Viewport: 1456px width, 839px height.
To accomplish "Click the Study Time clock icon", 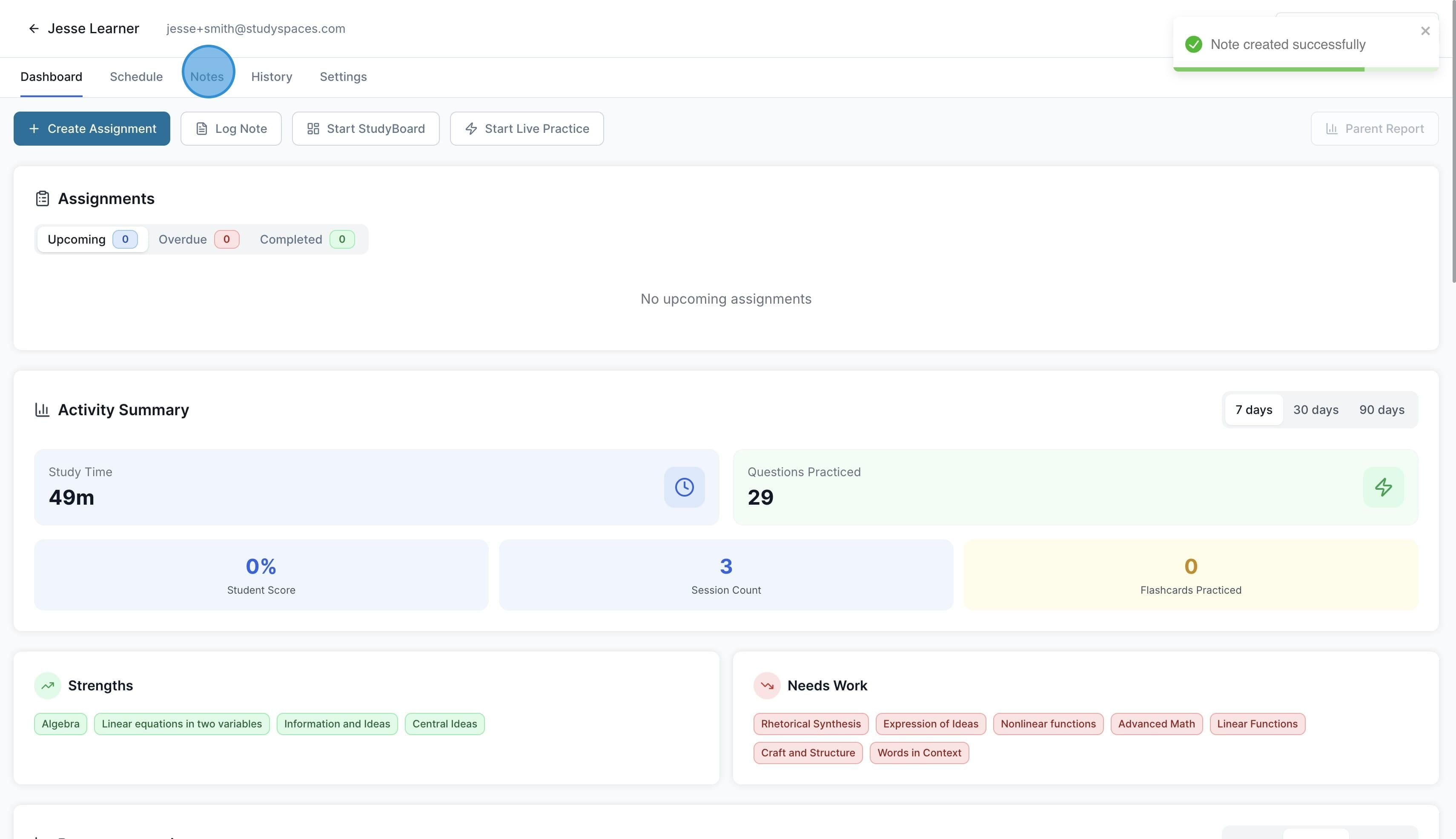I will (684, 488).
